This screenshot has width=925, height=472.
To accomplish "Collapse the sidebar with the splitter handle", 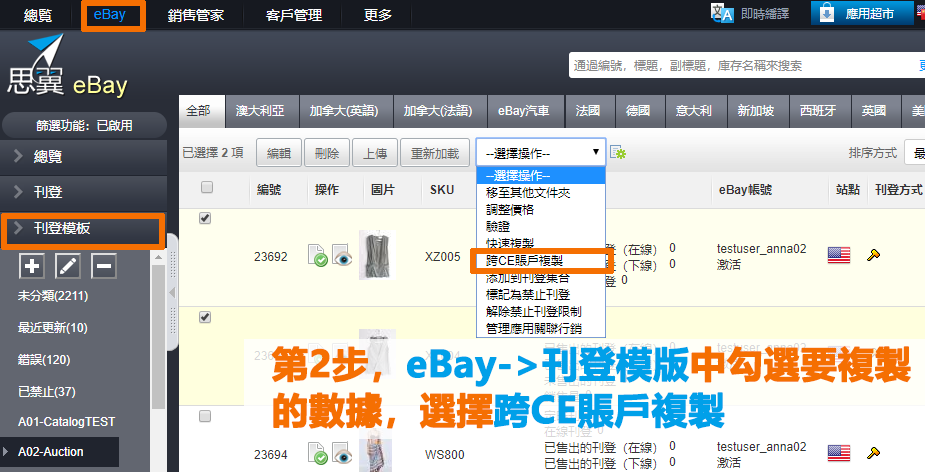I will pyautogui.click(x=172, y=292).
